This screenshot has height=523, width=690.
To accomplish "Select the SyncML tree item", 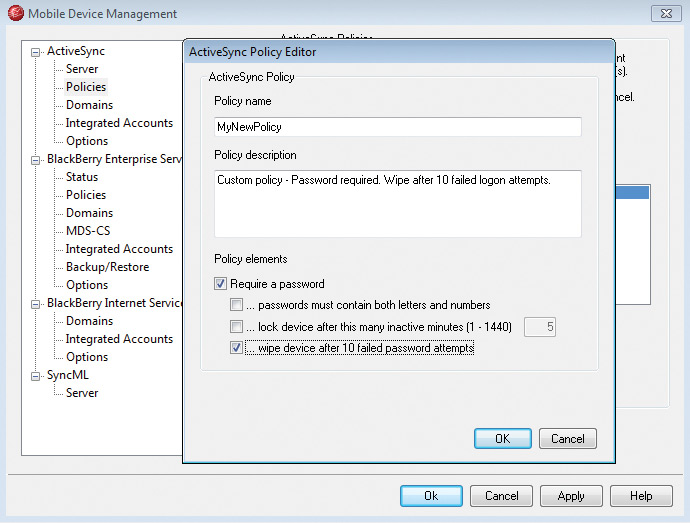I will [x=68, y=375].
